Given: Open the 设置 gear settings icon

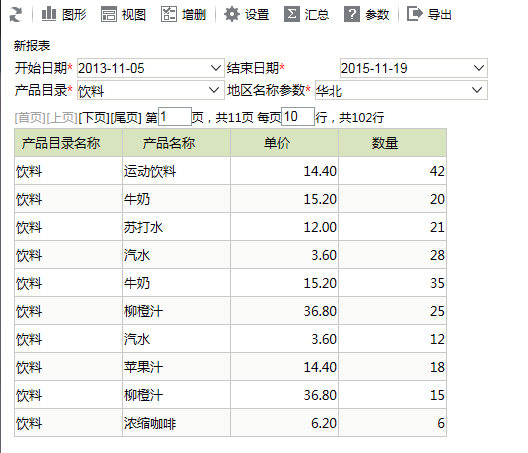Looking at the screenshot, I should tap(232, 14).
